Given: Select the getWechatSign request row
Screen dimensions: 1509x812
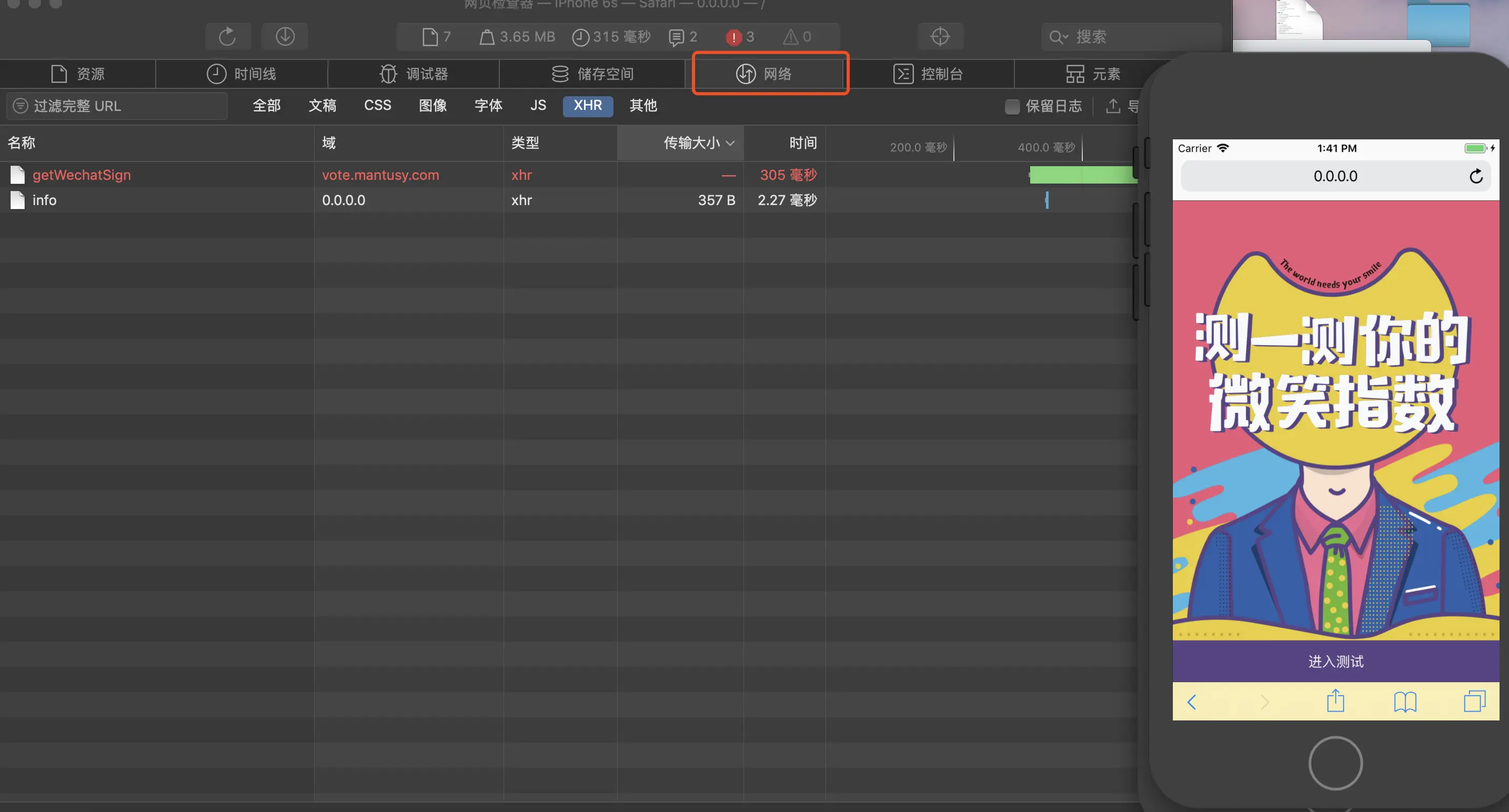Looking at the screenshot, I should tap(82, 175).
